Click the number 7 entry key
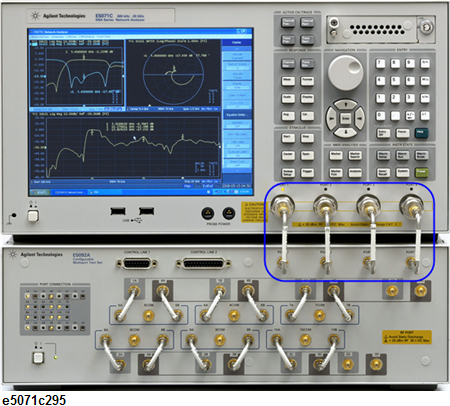 pos(380,63)
